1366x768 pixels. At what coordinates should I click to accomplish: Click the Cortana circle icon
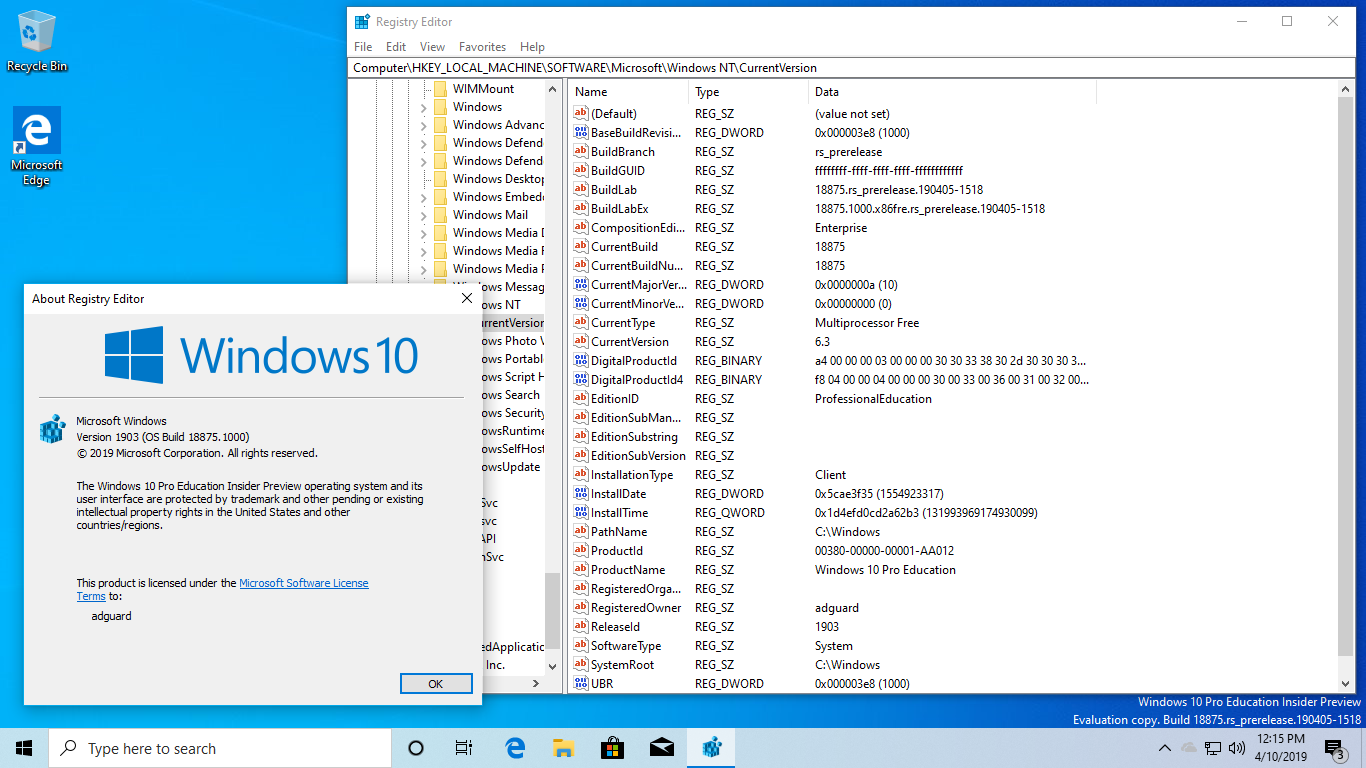(416, 748)
